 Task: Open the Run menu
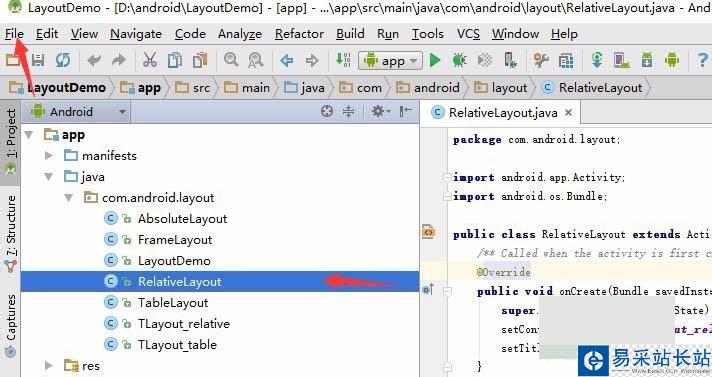click(388, 34)
